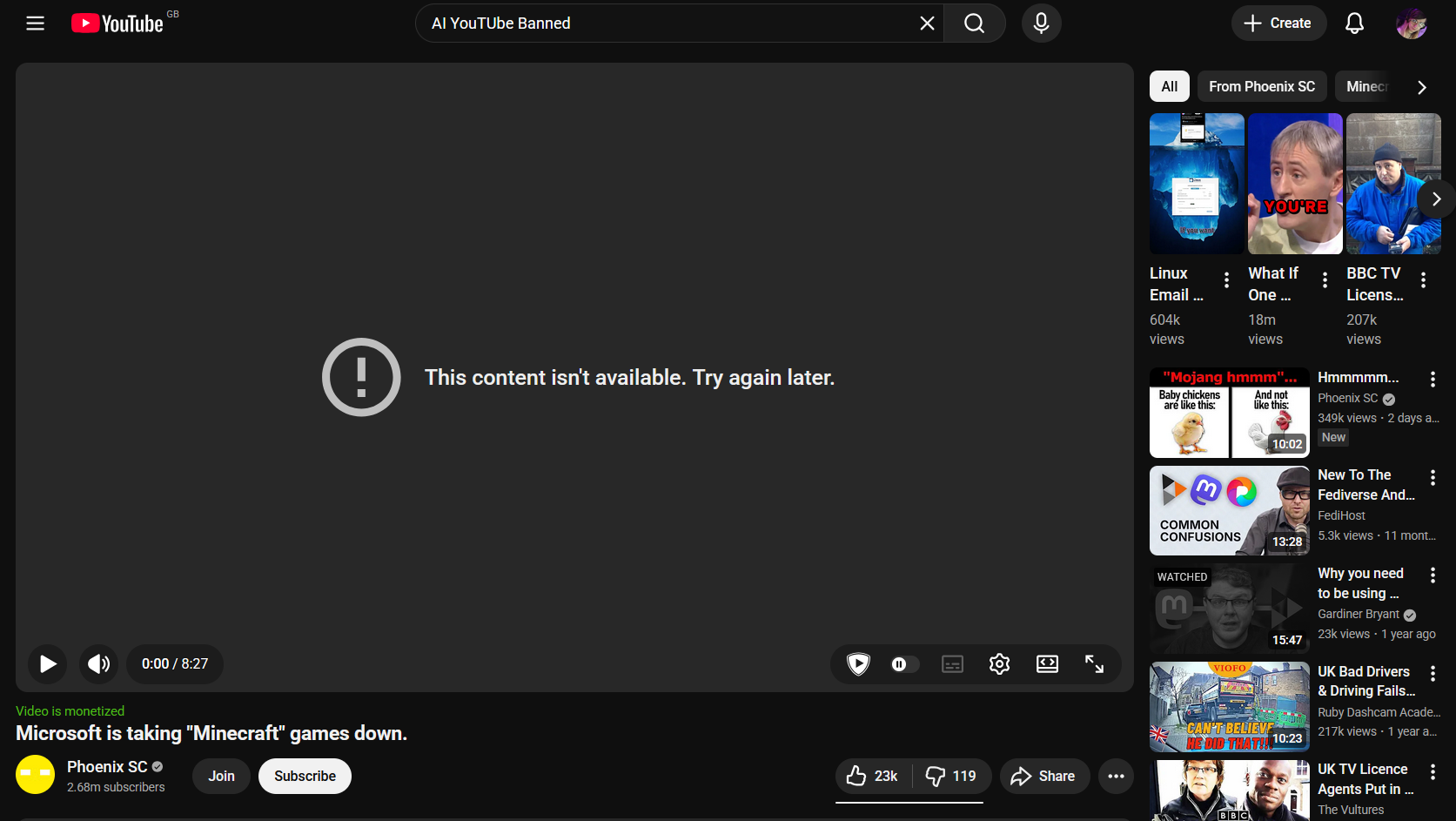Open options for UK TV Licence Agents video

click(1433, 771)
